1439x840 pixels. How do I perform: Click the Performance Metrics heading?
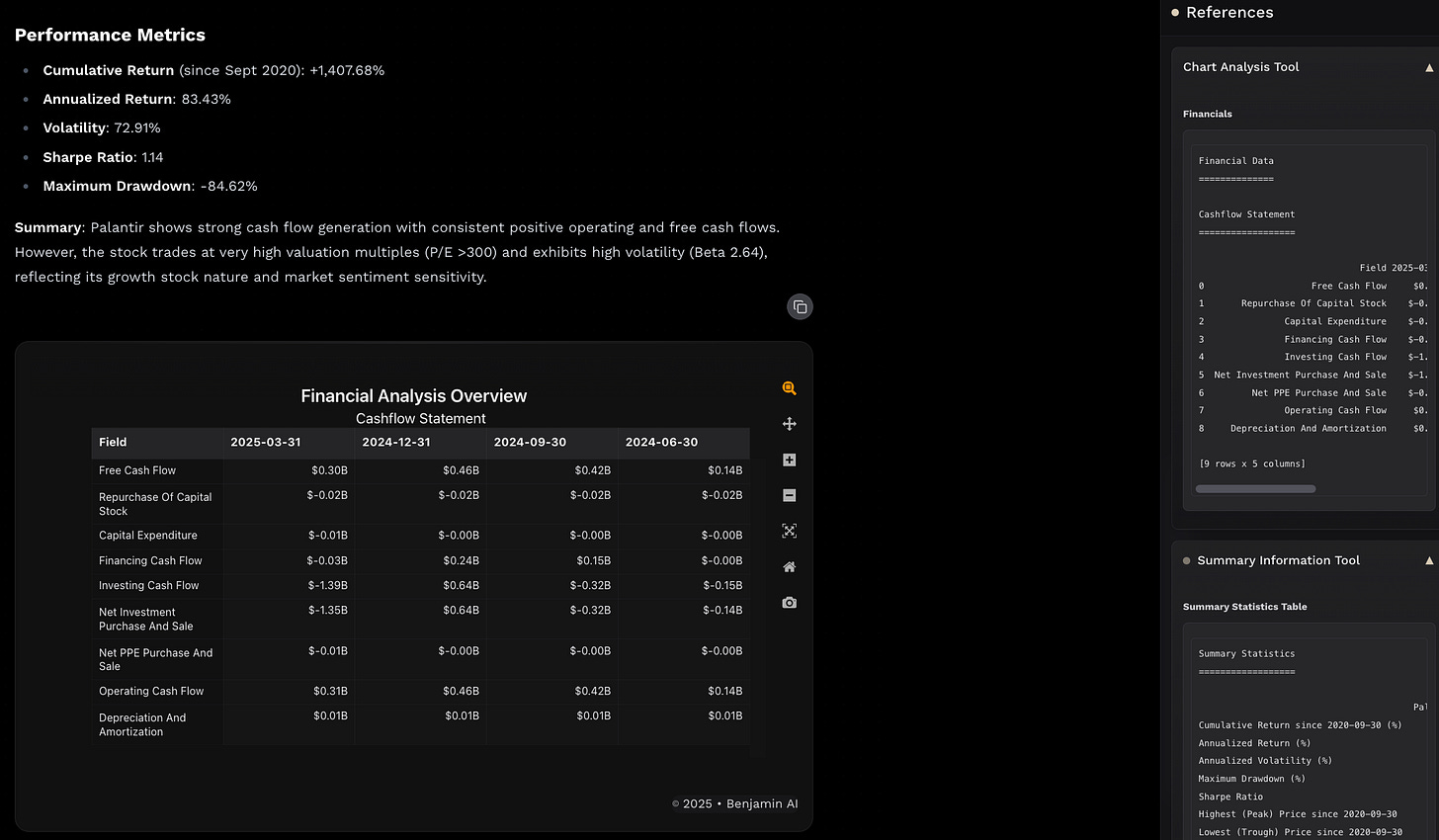[x=110, y=35]
